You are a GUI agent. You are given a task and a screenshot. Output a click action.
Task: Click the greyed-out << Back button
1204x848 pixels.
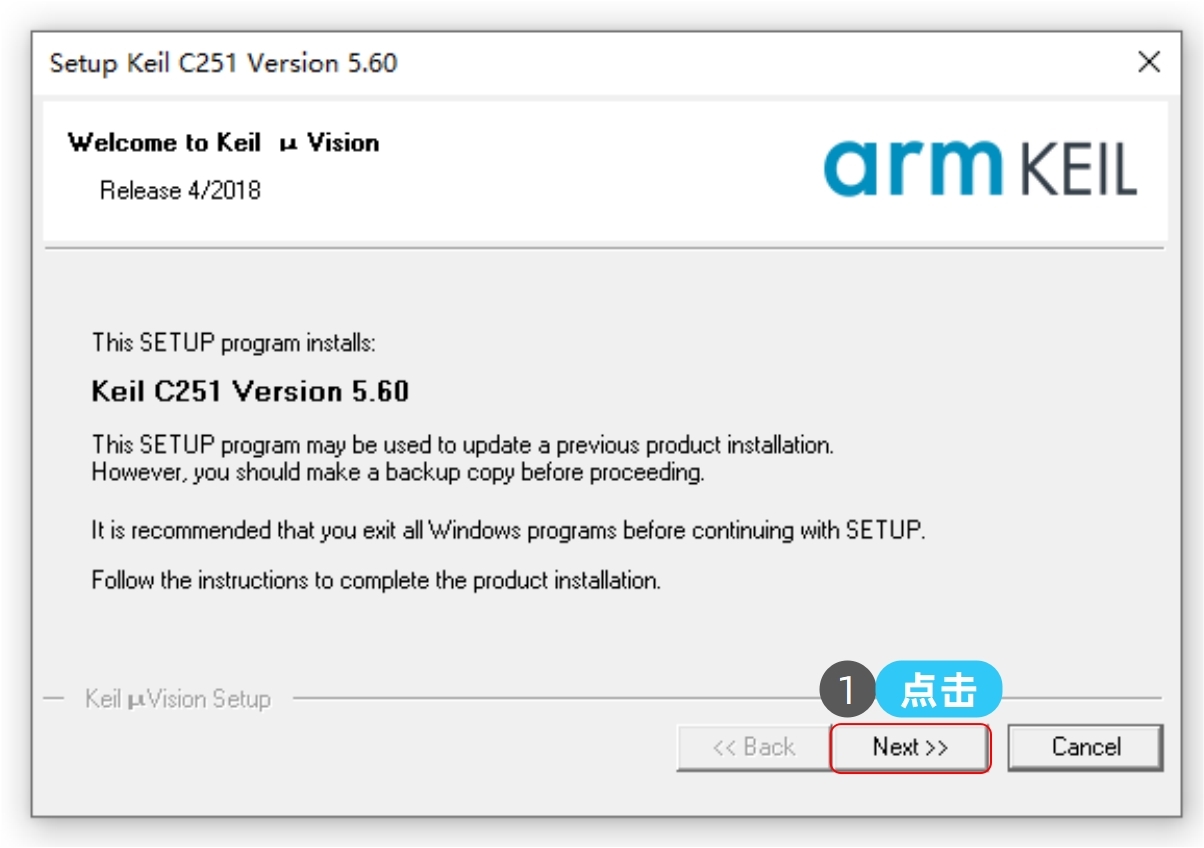click(x=753, y=747)
